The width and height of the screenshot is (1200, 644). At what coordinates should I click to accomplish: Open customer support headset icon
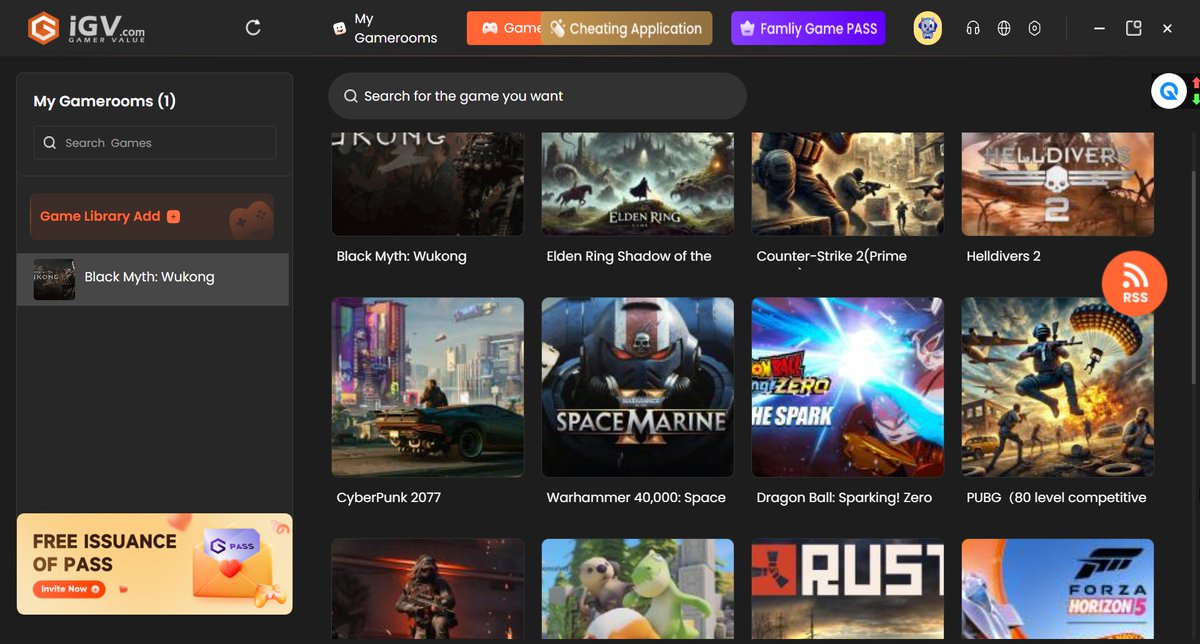pos(973,28)
